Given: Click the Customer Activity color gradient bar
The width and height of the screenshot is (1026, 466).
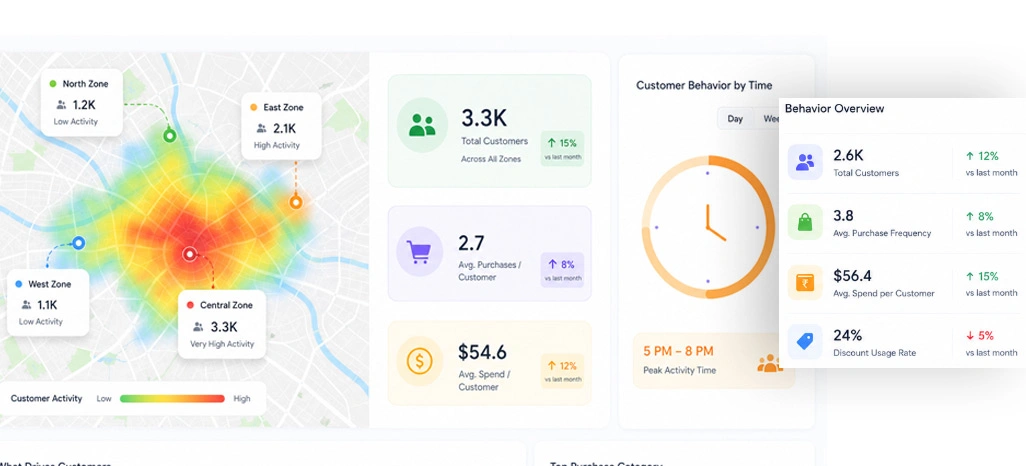Looking at the screenshot, I should [x=172, y=399].
